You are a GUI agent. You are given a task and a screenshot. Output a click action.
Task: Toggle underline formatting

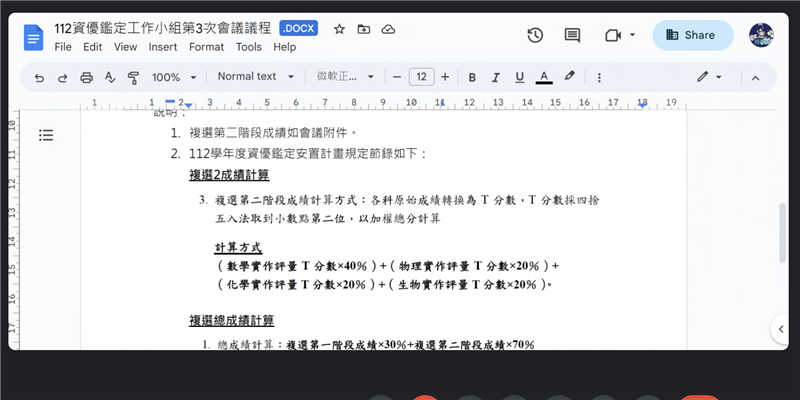(x=519, y=78)
